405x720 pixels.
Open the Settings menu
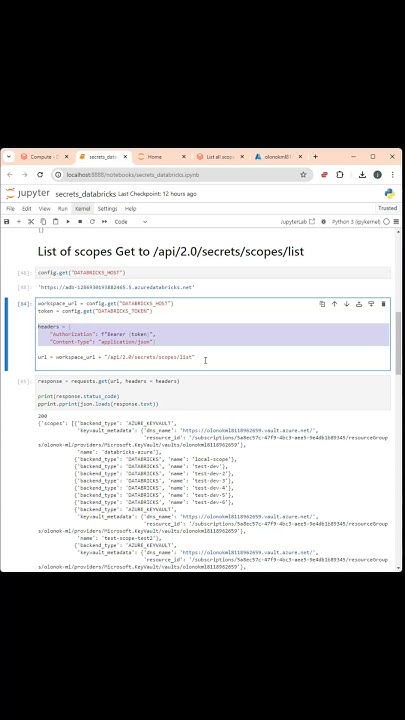107,208
